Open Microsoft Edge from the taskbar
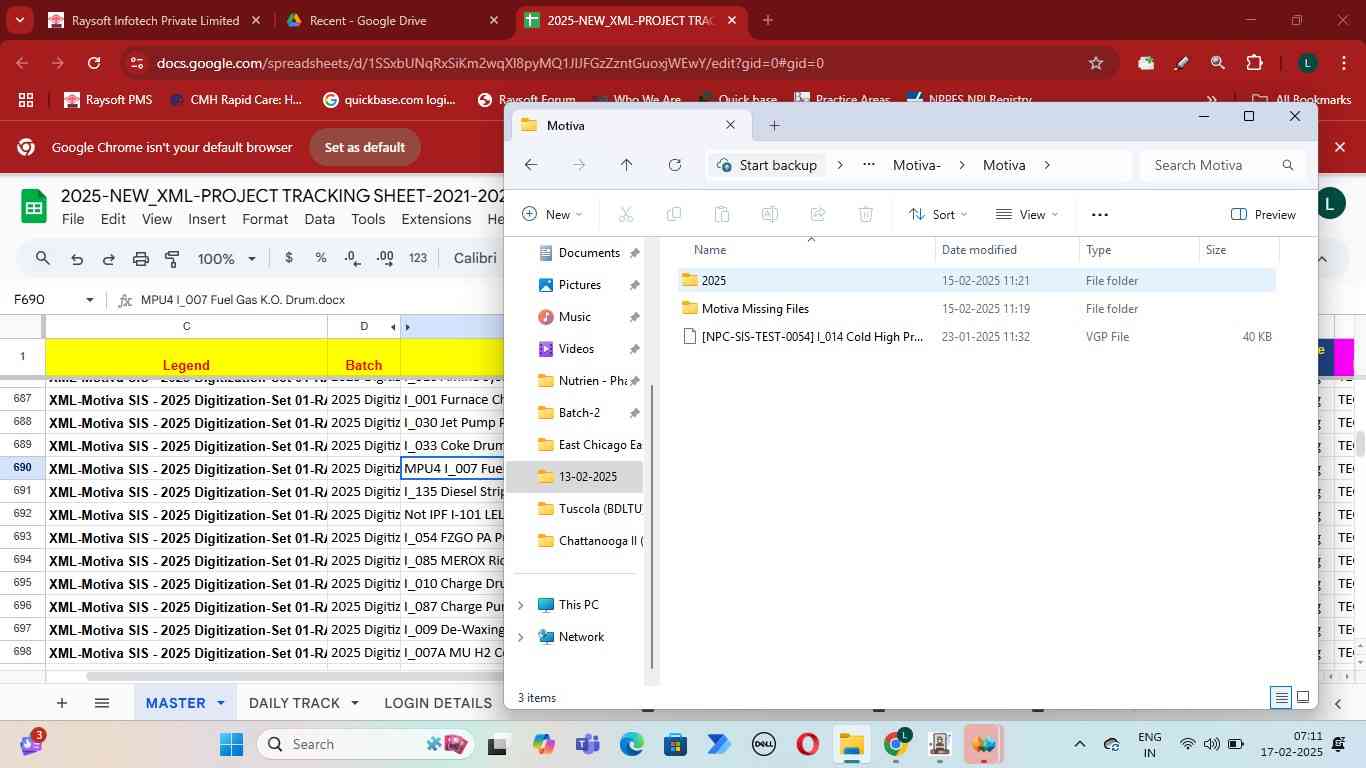 point(632,744)
